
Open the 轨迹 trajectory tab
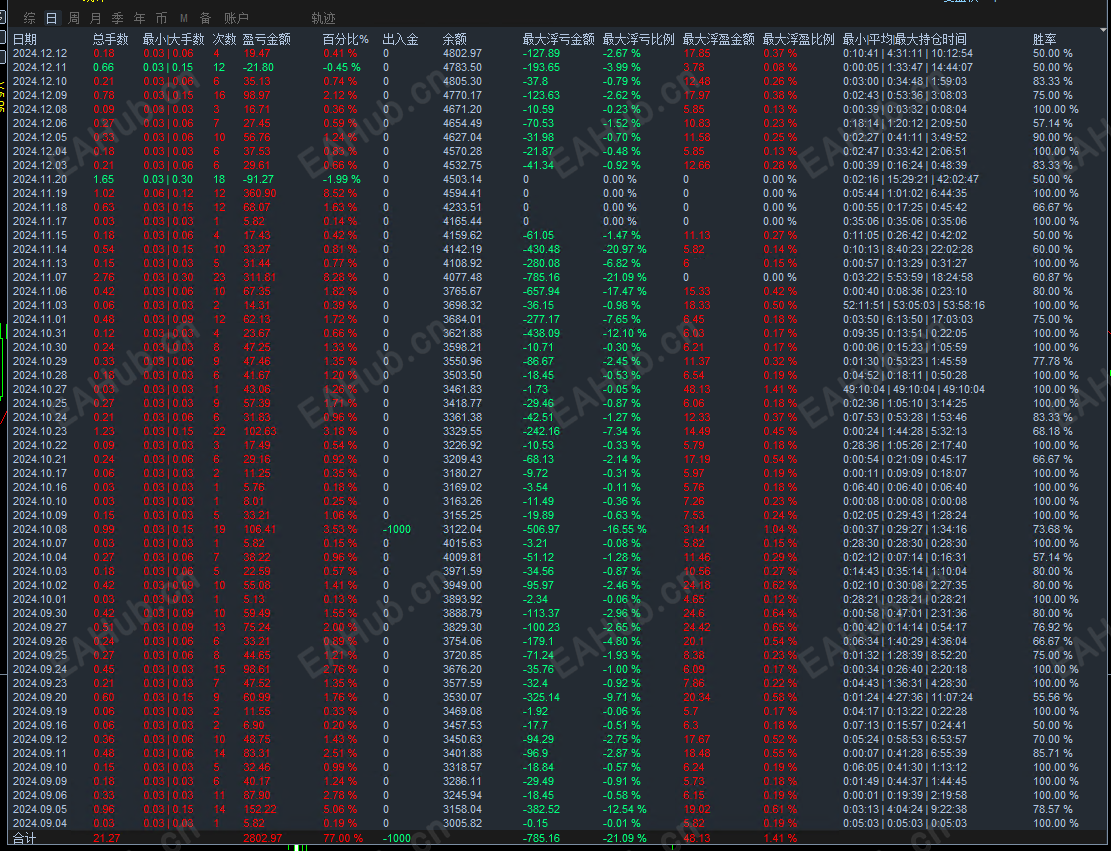pyautogui.click(x=323, y=18)
